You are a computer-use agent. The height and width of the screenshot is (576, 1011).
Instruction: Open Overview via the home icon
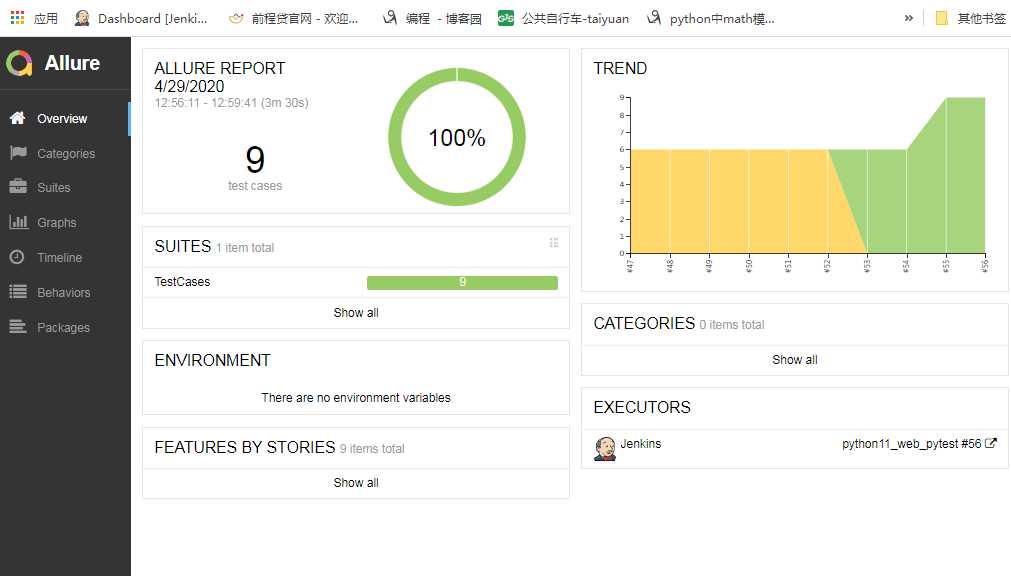tap(17, 118)
